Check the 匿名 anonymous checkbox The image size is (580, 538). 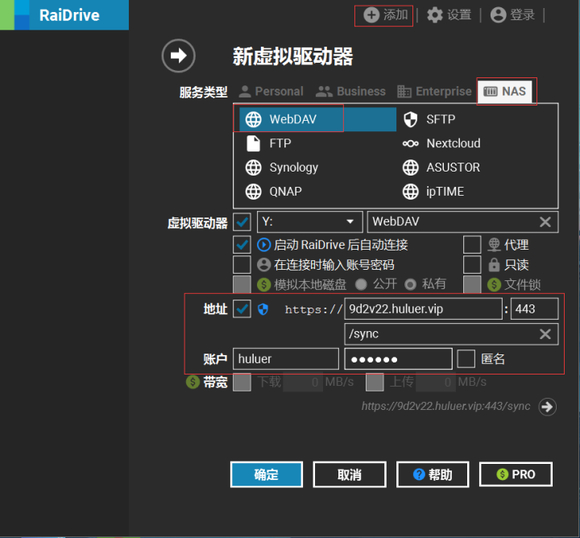466,359
